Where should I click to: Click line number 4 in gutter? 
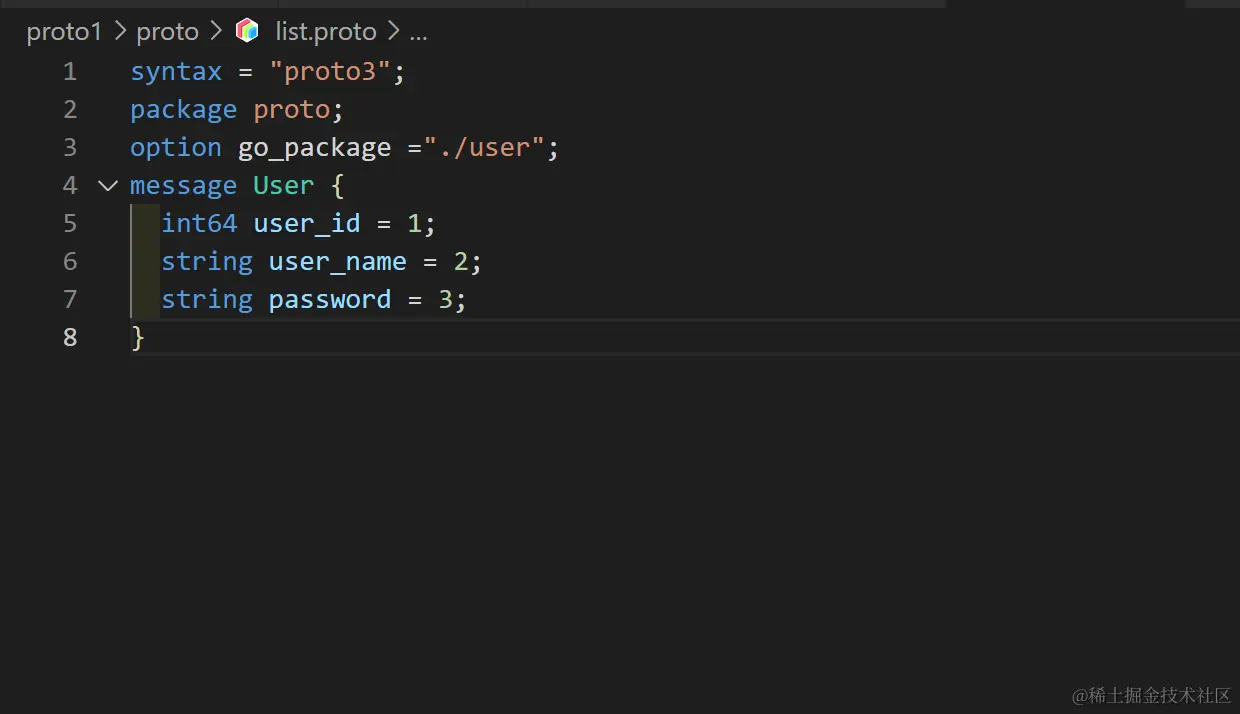pos(70,185)
